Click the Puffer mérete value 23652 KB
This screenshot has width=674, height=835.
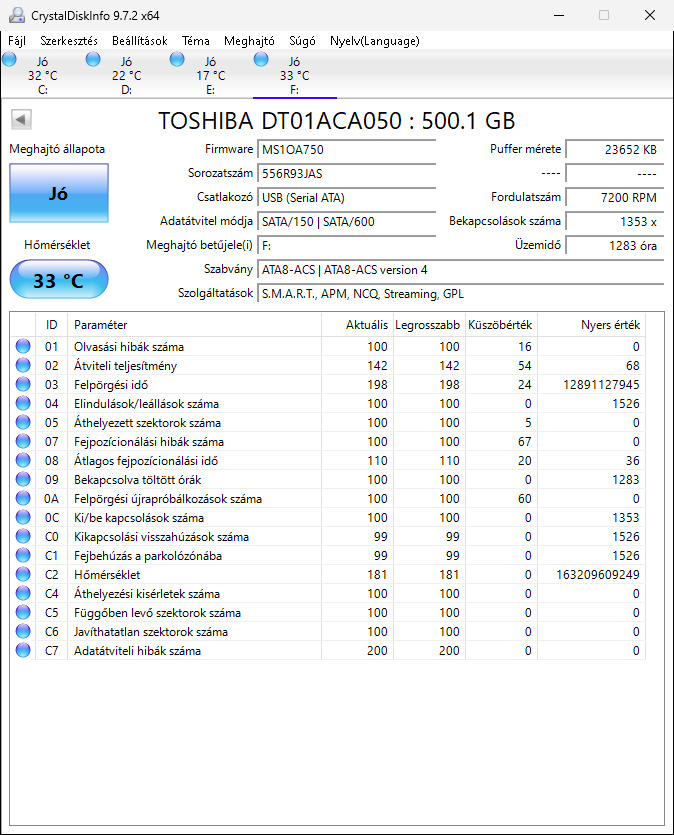click(x=614, y=150)
